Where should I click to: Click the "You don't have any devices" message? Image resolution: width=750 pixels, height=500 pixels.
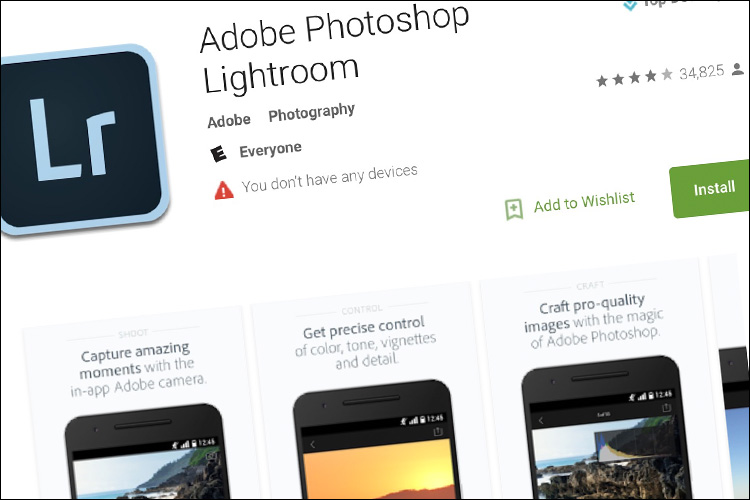[329, 179]
